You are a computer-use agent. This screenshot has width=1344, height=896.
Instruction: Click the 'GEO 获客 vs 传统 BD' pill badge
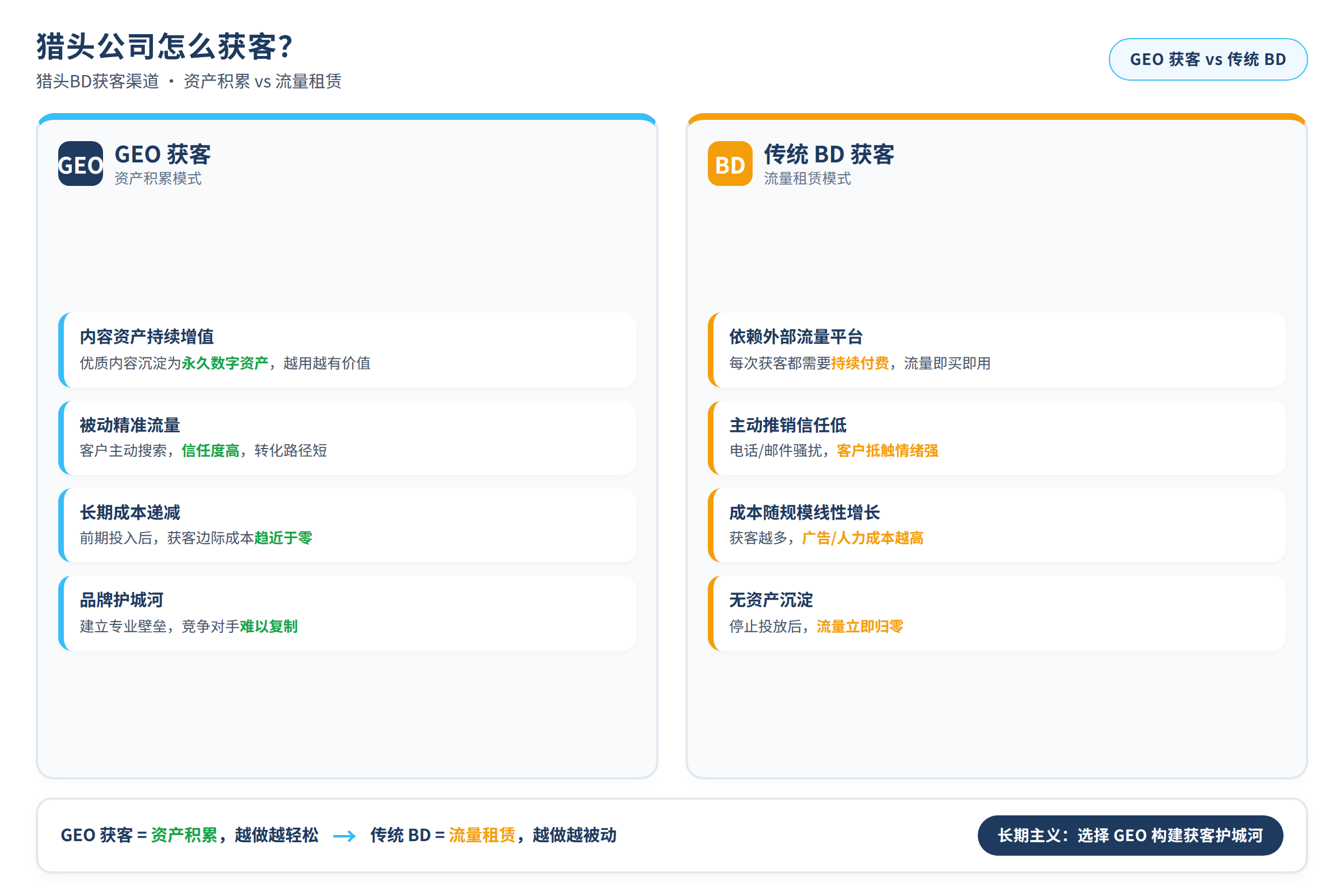1207,59
